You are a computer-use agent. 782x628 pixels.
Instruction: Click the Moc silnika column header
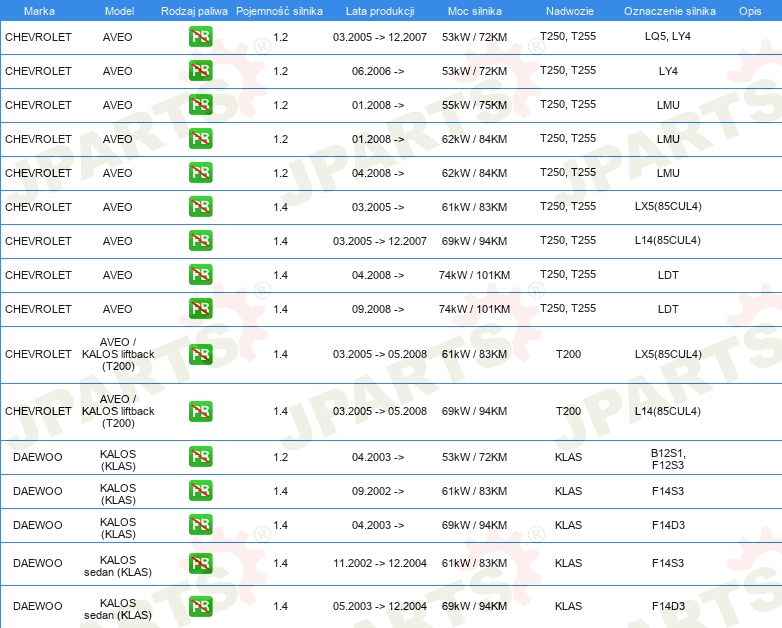pyautogui.click(x=475, y=11)
